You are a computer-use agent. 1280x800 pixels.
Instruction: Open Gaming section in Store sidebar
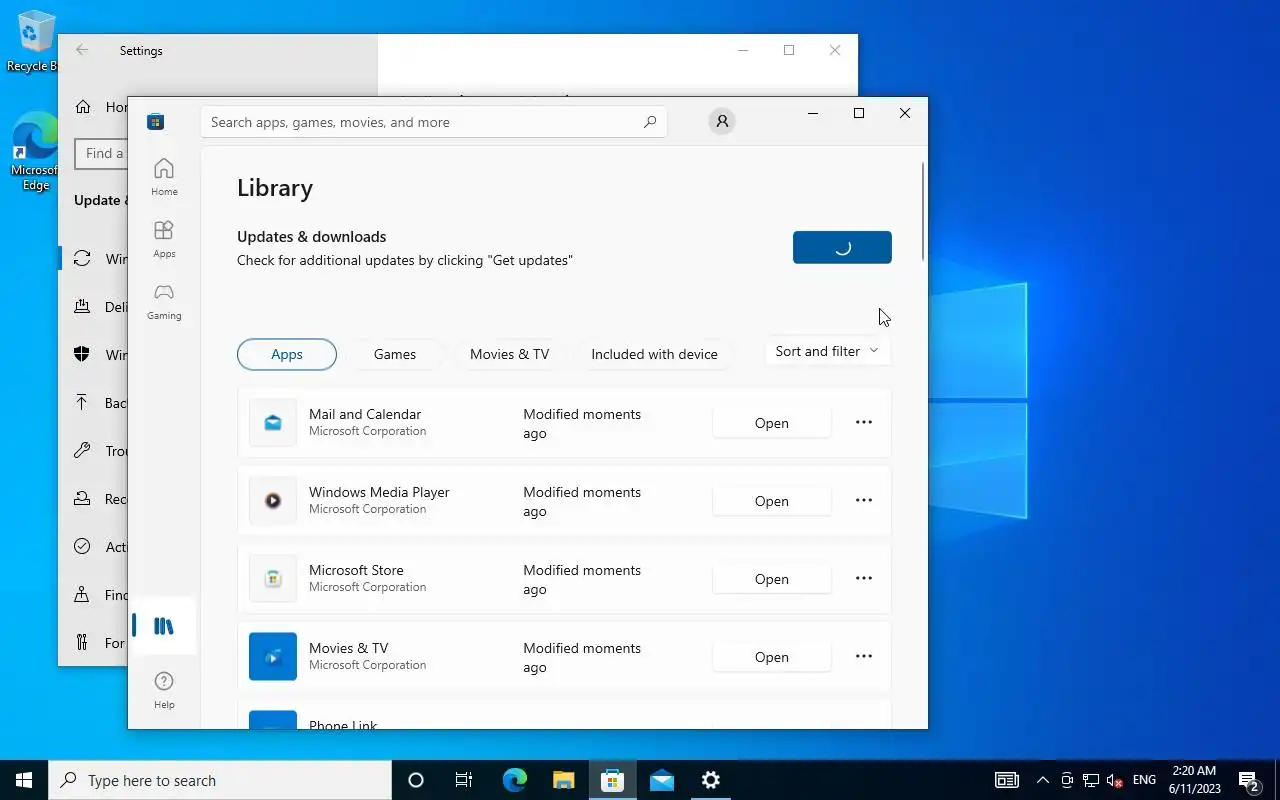(x=164, y=301)
